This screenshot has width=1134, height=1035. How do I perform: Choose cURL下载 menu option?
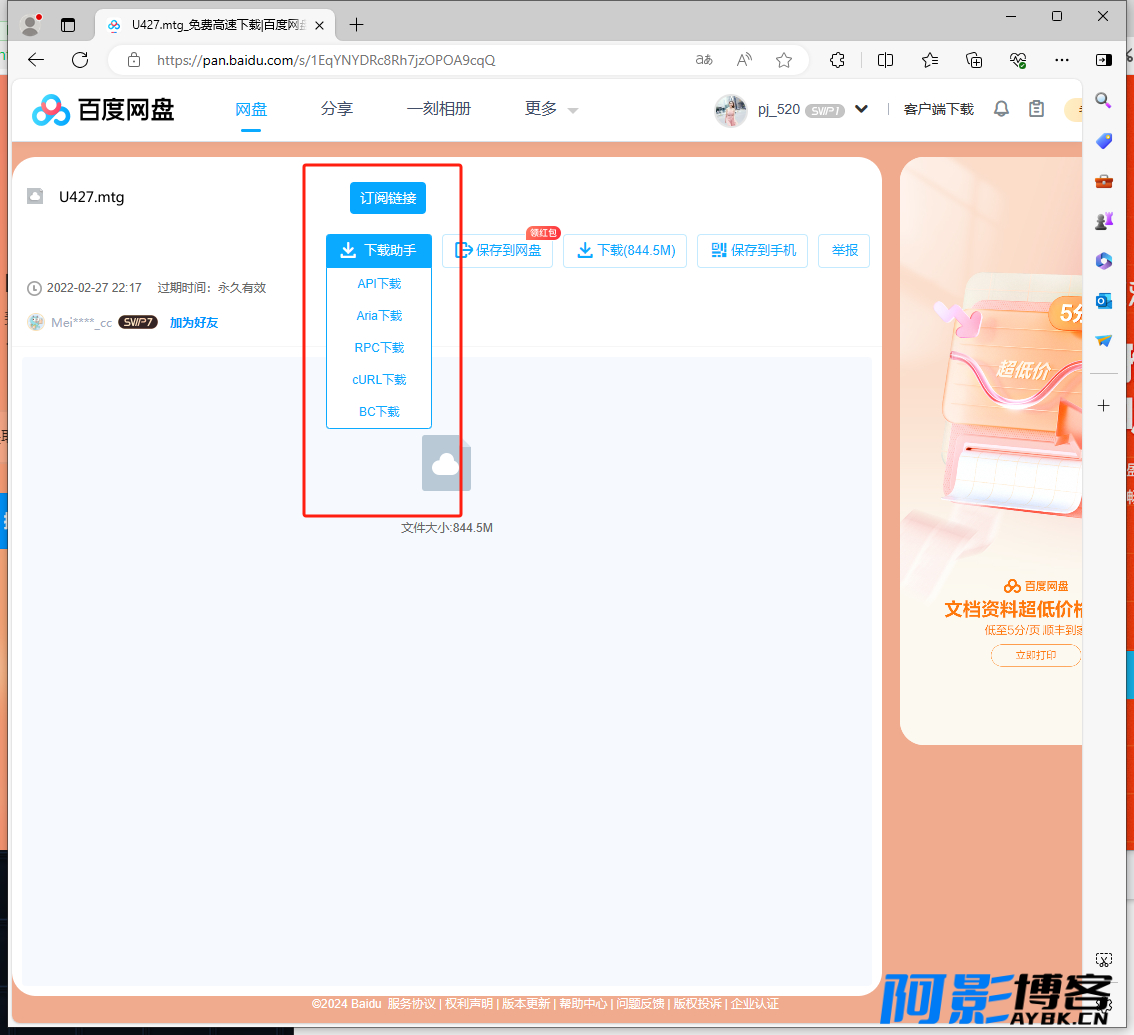point(379,380)
